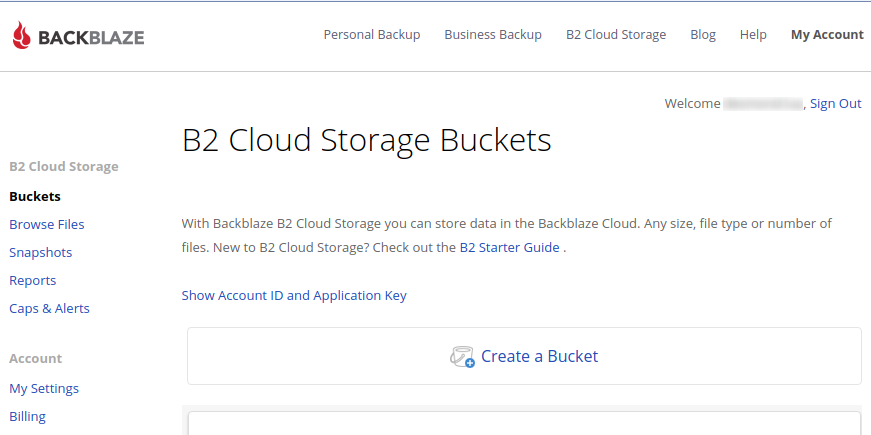This screenshot has width=871, height=435.
Task: Open Reports from the sidebar
Action: (x=32, y=280)
